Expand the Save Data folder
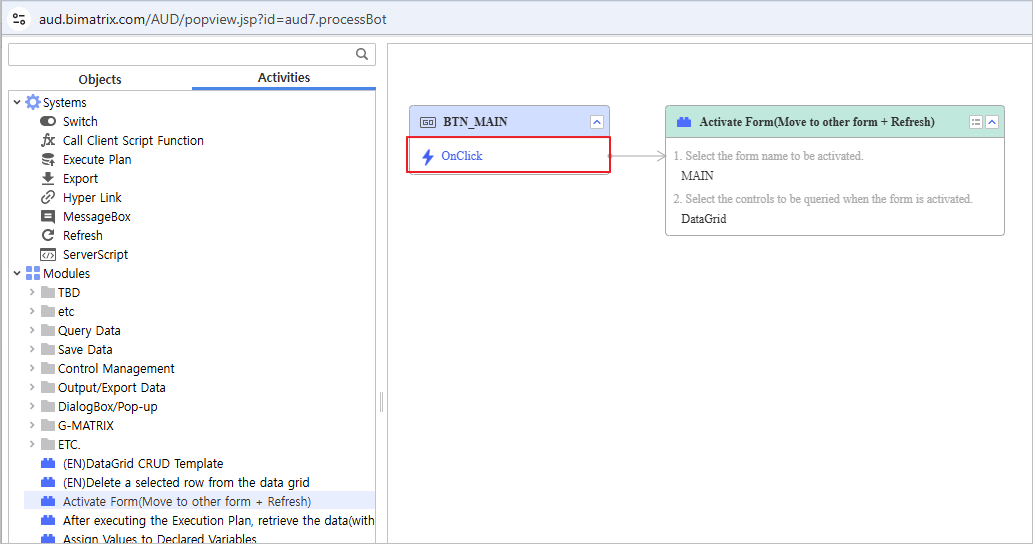 [32, 349]
